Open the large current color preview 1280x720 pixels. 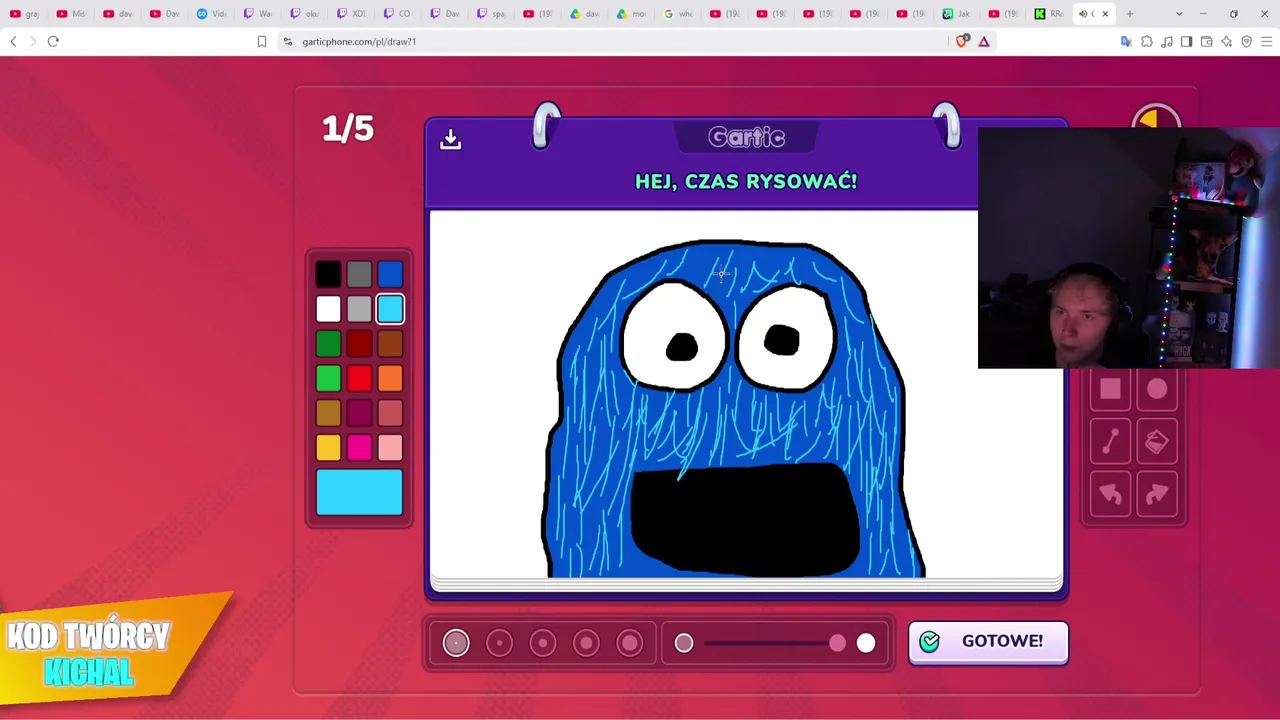(359, 493)
